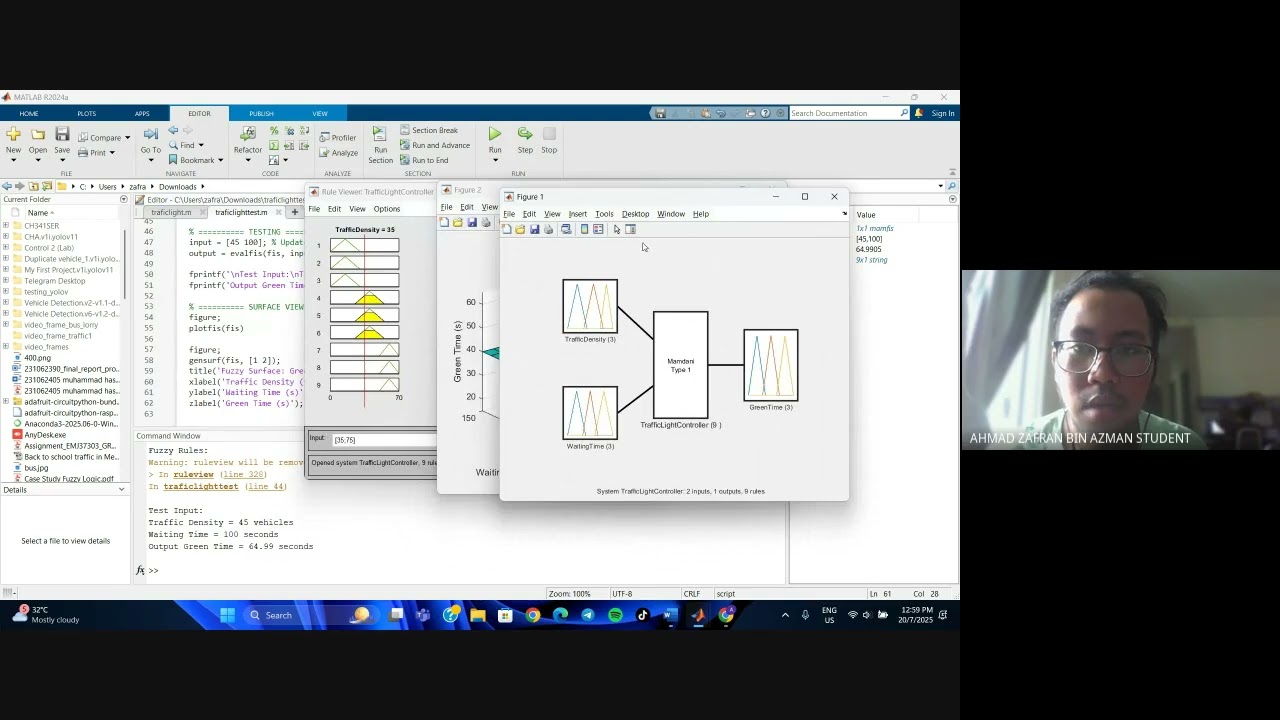
Task: Click Run and Advance
Action: pos(434,145)
